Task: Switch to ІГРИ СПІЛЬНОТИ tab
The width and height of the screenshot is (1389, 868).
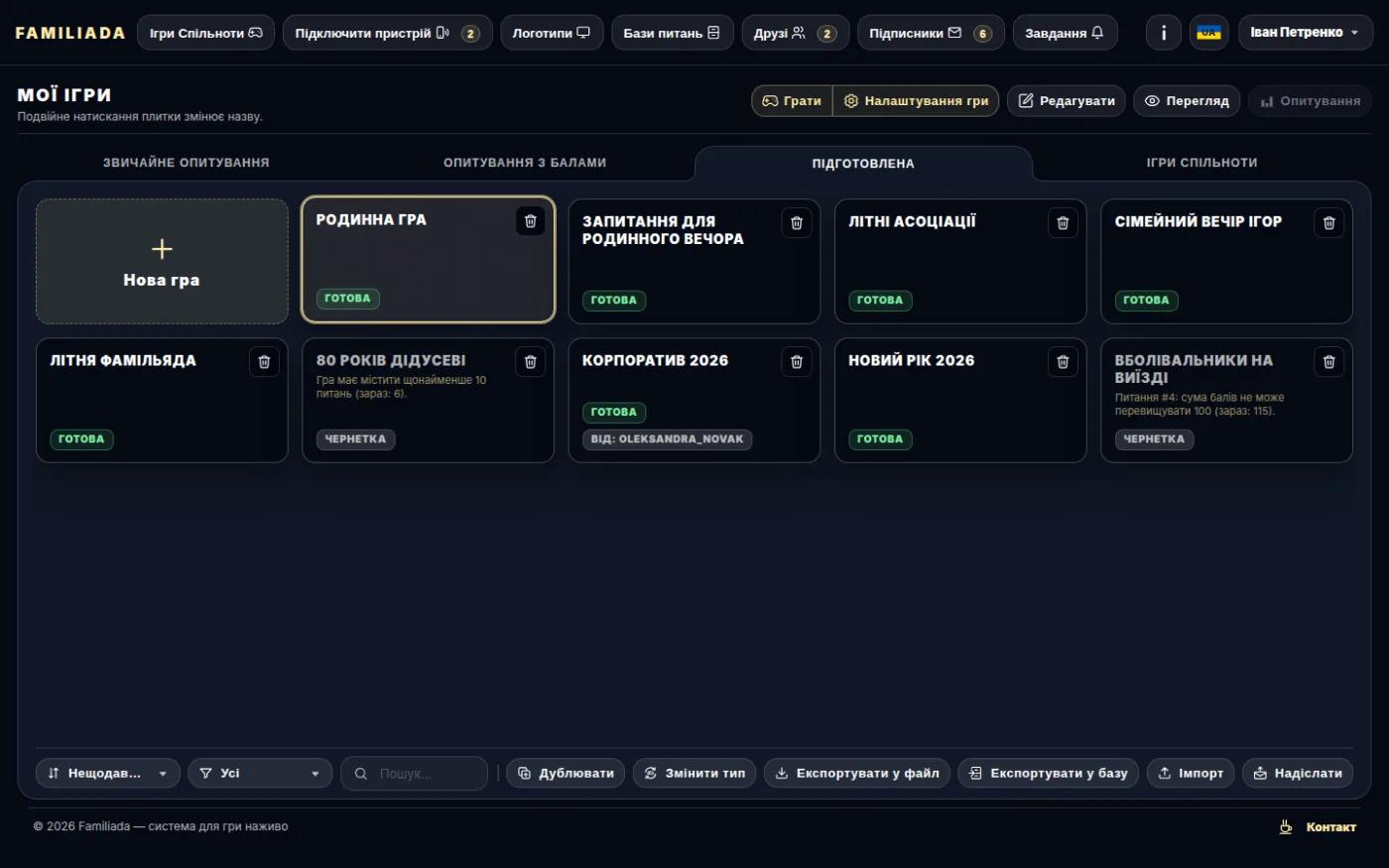Action: tap(1201, 163)
